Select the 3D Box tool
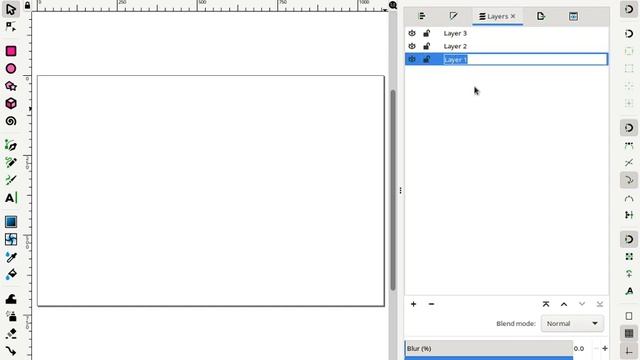 tap(11, 103)
